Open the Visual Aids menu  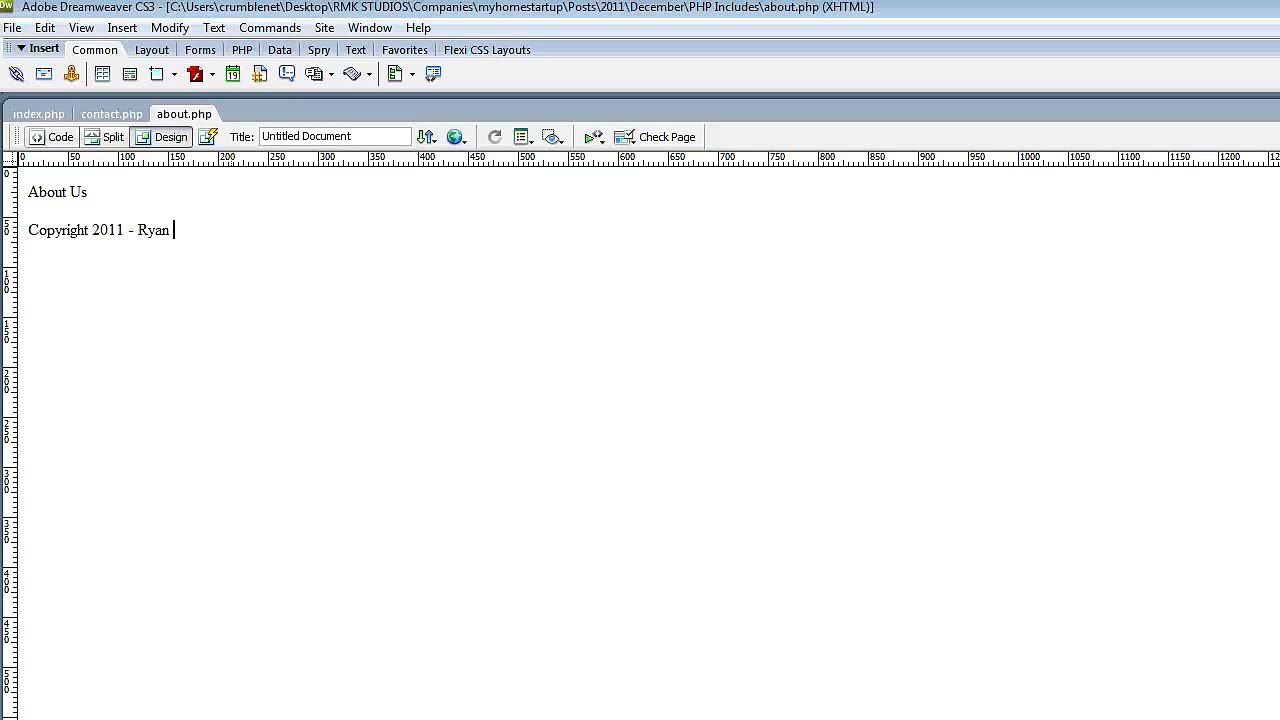point(552,137)
